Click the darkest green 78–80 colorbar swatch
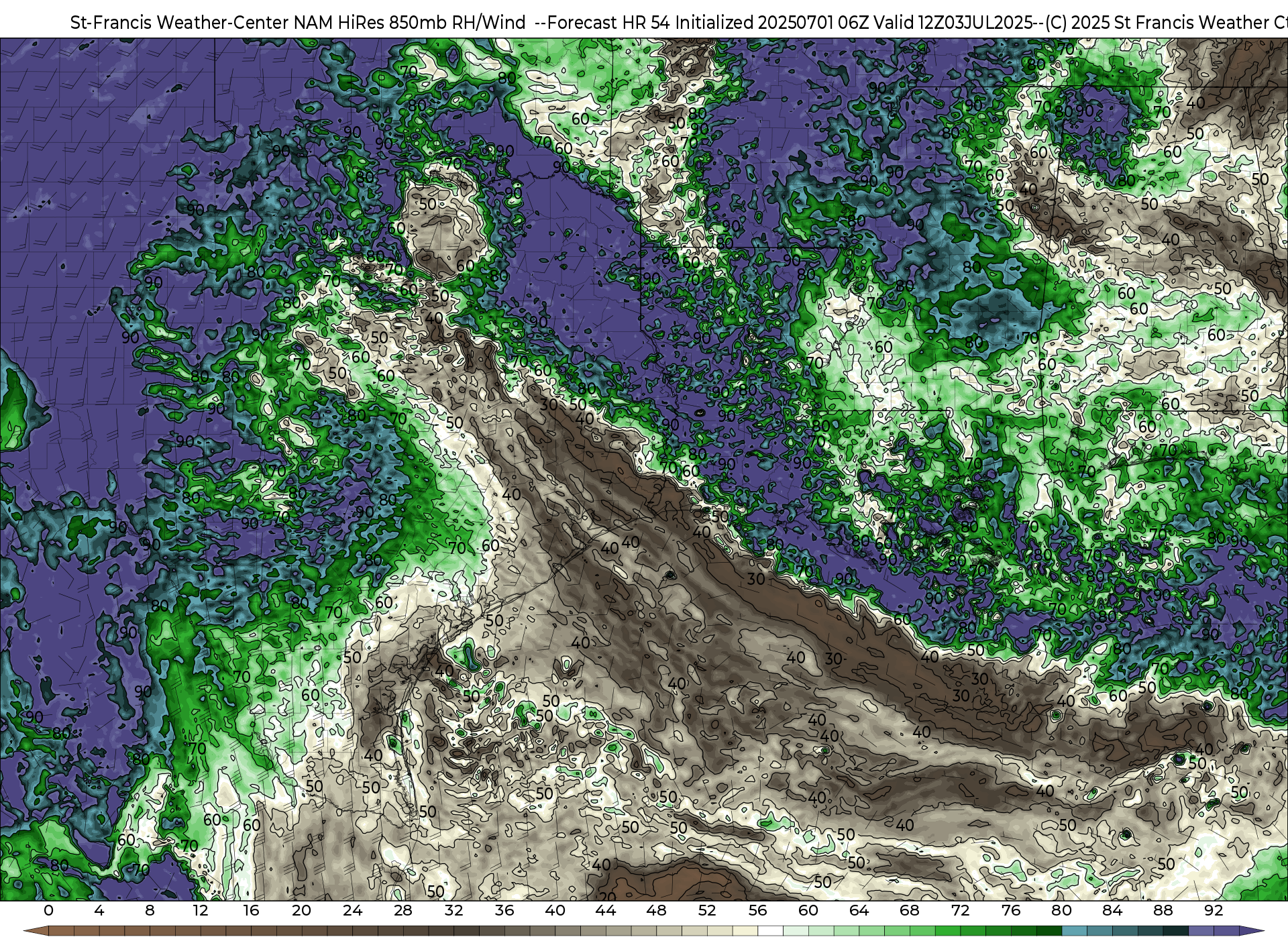This screenshot has width=1288, height=939. tap(1049, 932)
